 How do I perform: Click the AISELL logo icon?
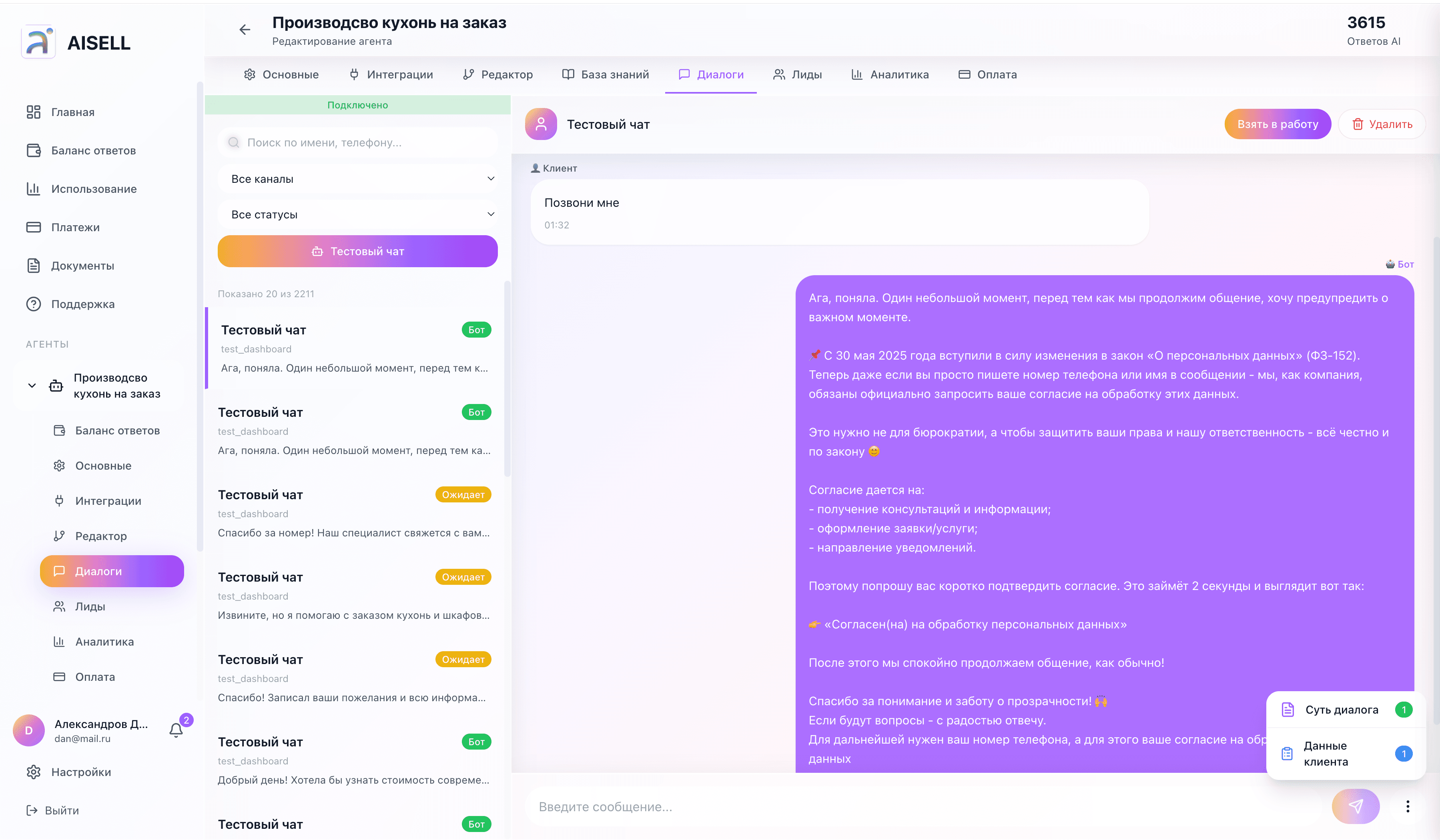click(38, 42)
